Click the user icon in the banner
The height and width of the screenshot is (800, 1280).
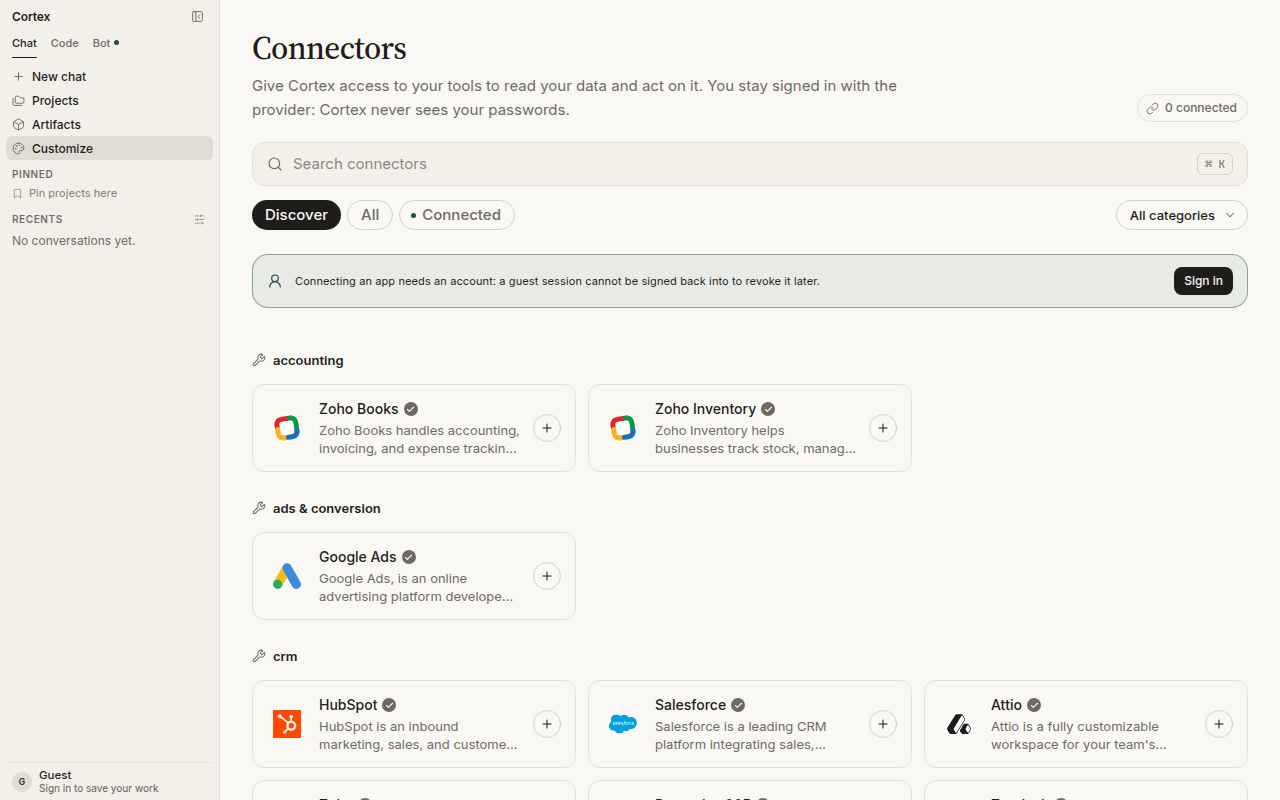pyautogui.click(x=275, y=281)
